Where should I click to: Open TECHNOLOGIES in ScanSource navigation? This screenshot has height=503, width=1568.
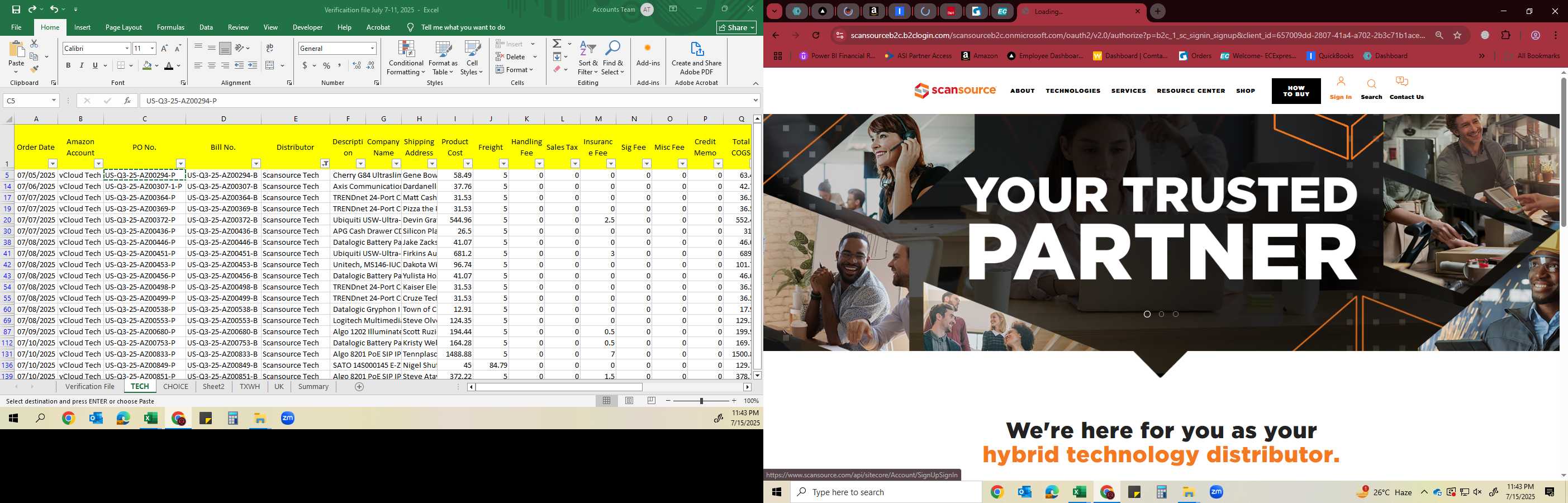point(1072,91)
